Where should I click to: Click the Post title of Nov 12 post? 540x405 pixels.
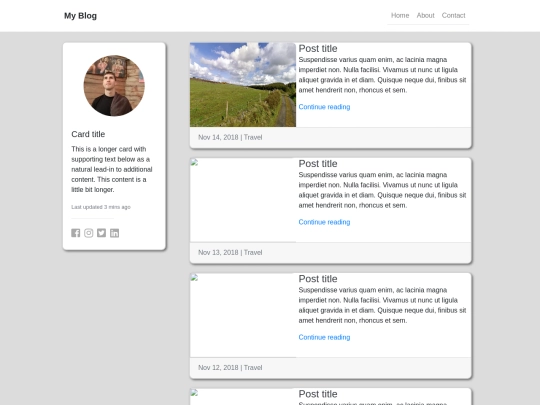tap(318, 279)
